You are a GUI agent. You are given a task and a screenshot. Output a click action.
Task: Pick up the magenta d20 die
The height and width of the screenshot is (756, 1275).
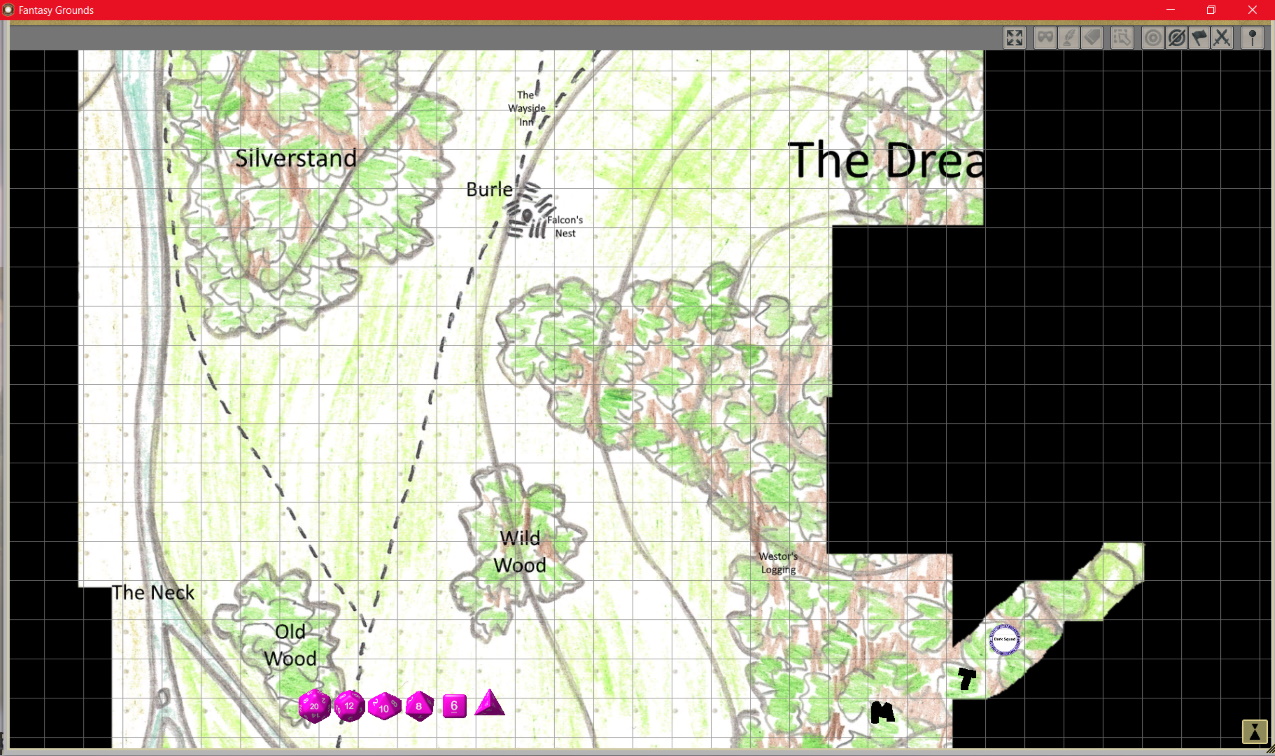click(x=315, y=706)
